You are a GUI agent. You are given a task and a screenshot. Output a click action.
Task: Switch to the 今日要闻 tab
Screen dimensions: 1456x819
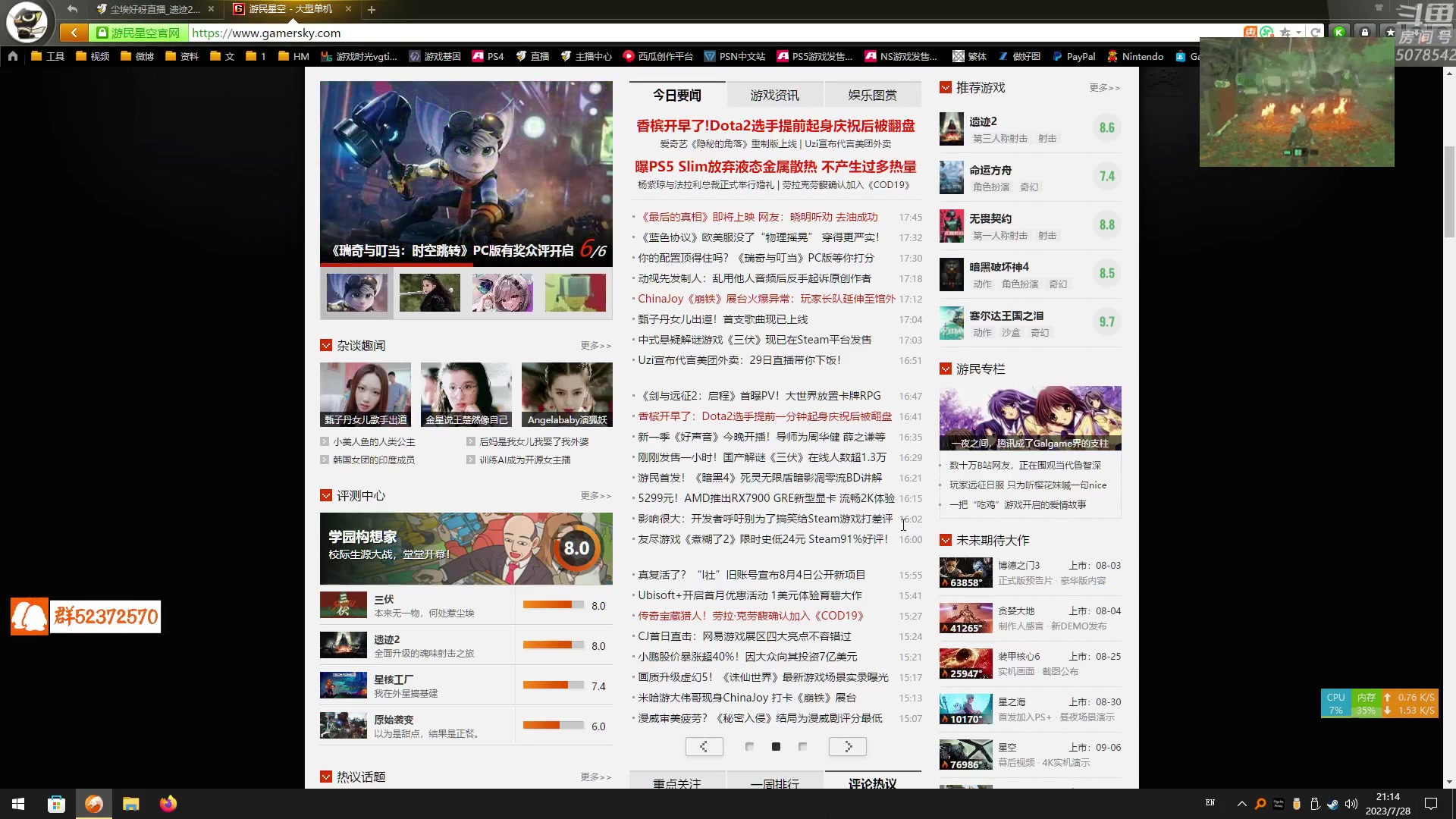[x=677, y=95]
